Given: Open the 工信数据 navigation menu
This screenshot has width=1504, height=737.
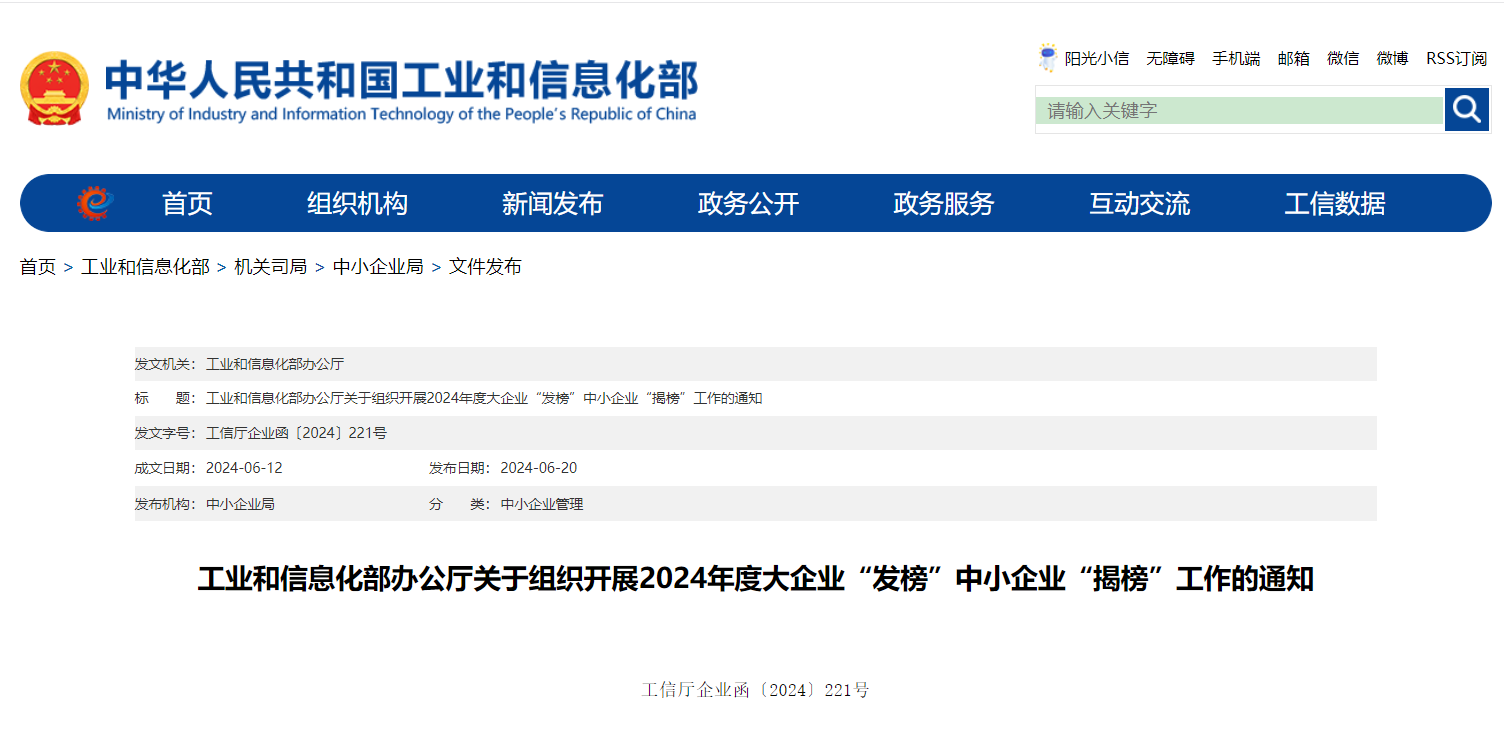Looking at the screenshot, I should click(1335, 204).
